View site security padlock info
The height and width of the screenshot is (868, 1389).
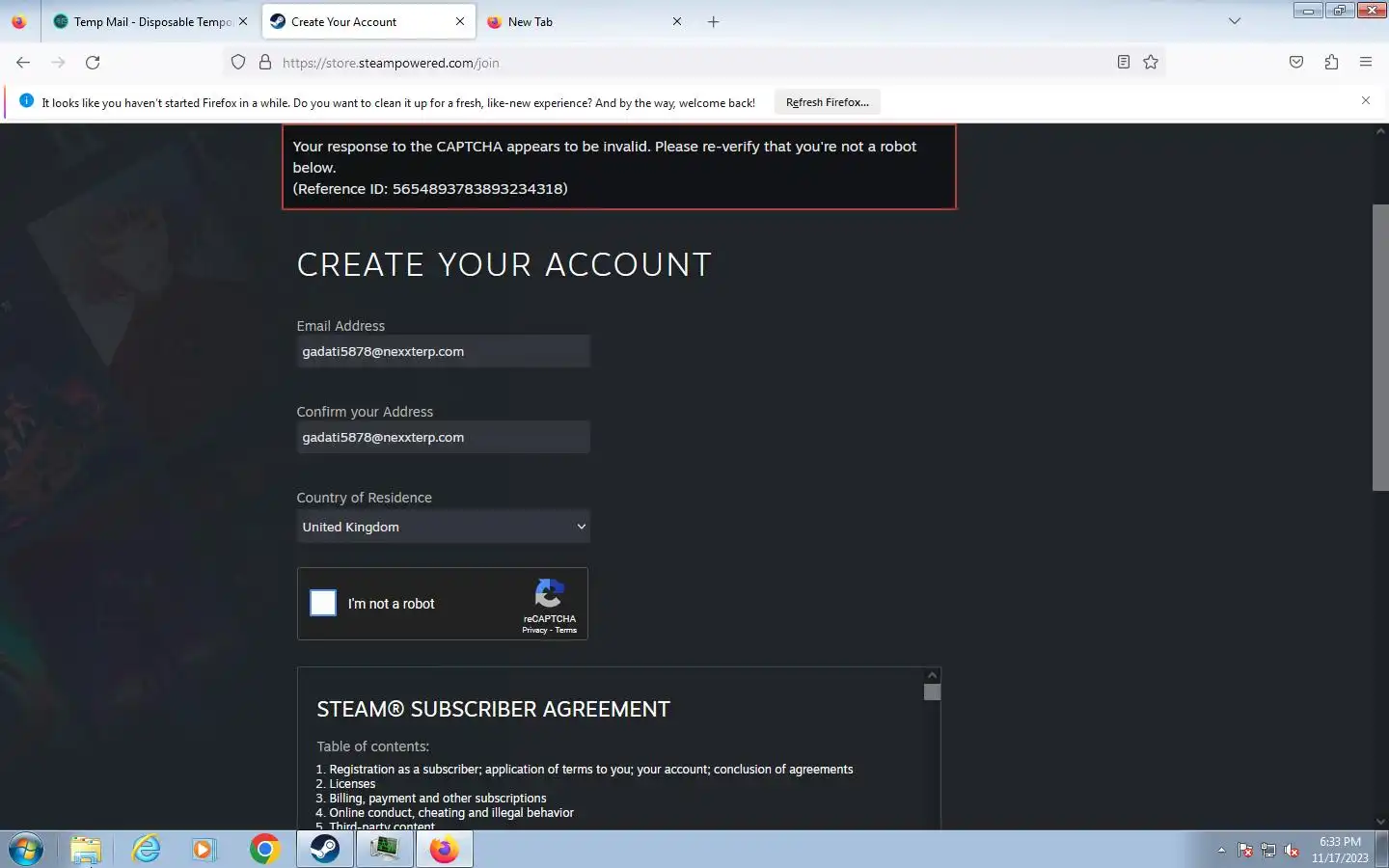pos(265,63)
